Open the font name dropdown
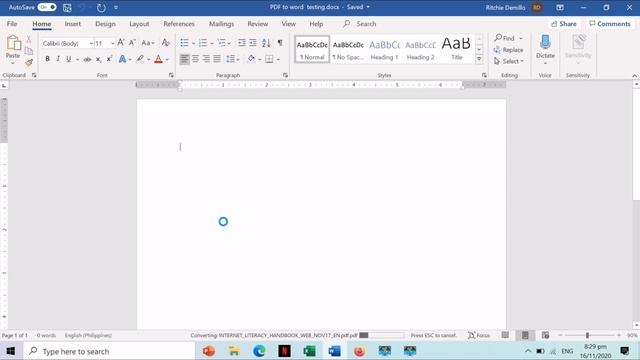 (91, 43)
